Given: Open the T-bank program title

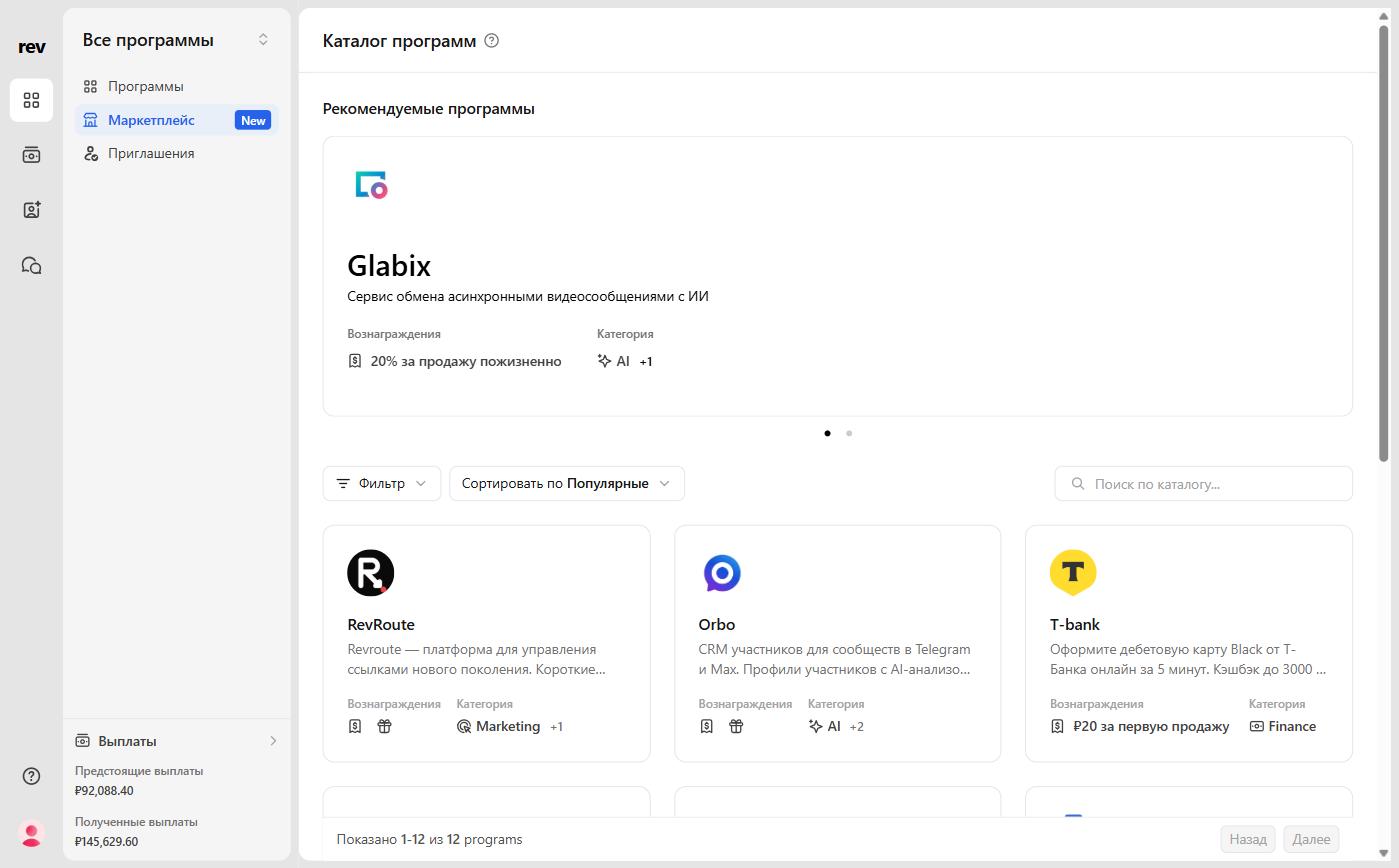Looking at the screenshot, I should [x=1075, y=625].
